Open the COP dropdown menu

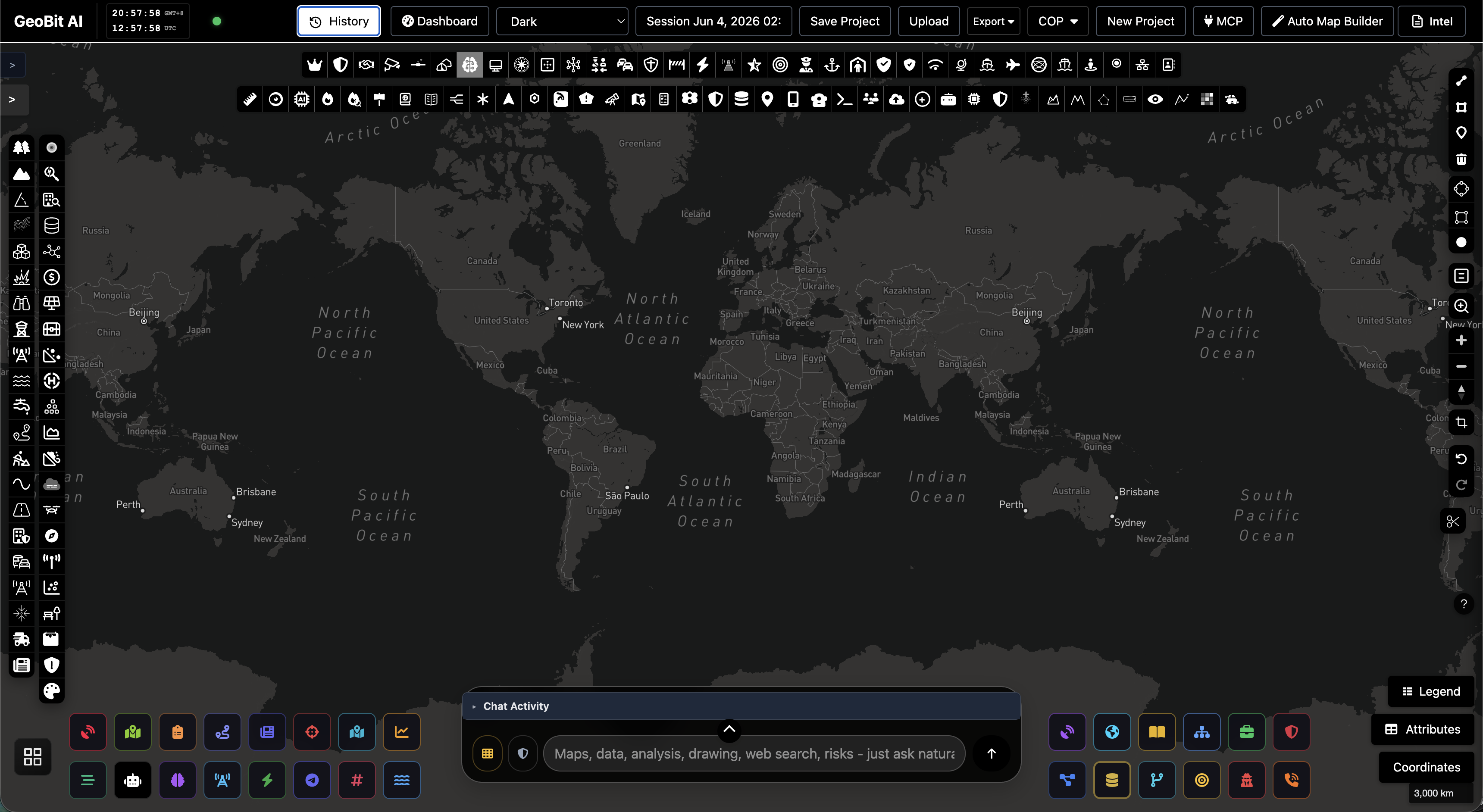coord(1057,21)
